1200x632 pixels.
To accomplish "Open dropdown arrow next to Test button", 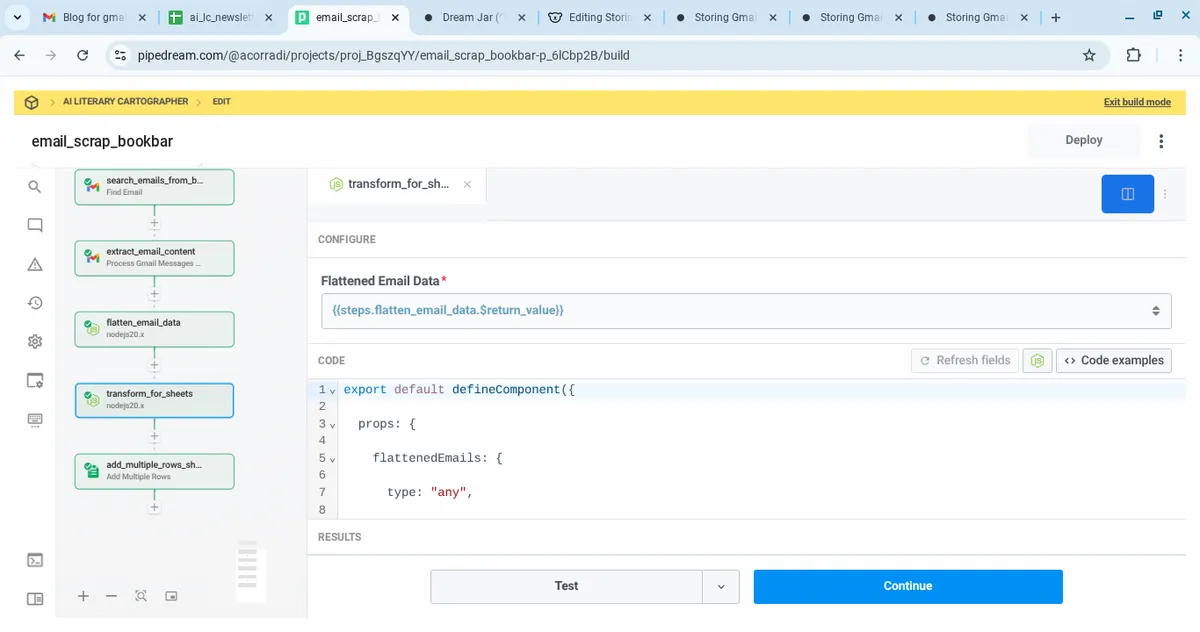I will 721,587.
